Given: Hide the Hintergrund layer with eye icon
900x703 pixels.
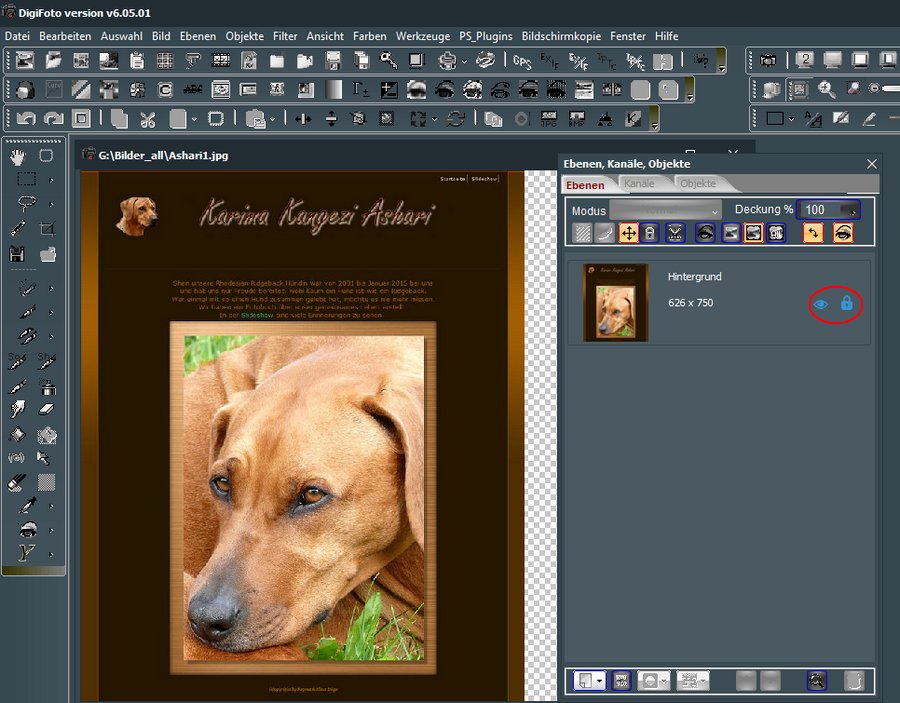Looking at the screenshot, I should coord(821,303).
